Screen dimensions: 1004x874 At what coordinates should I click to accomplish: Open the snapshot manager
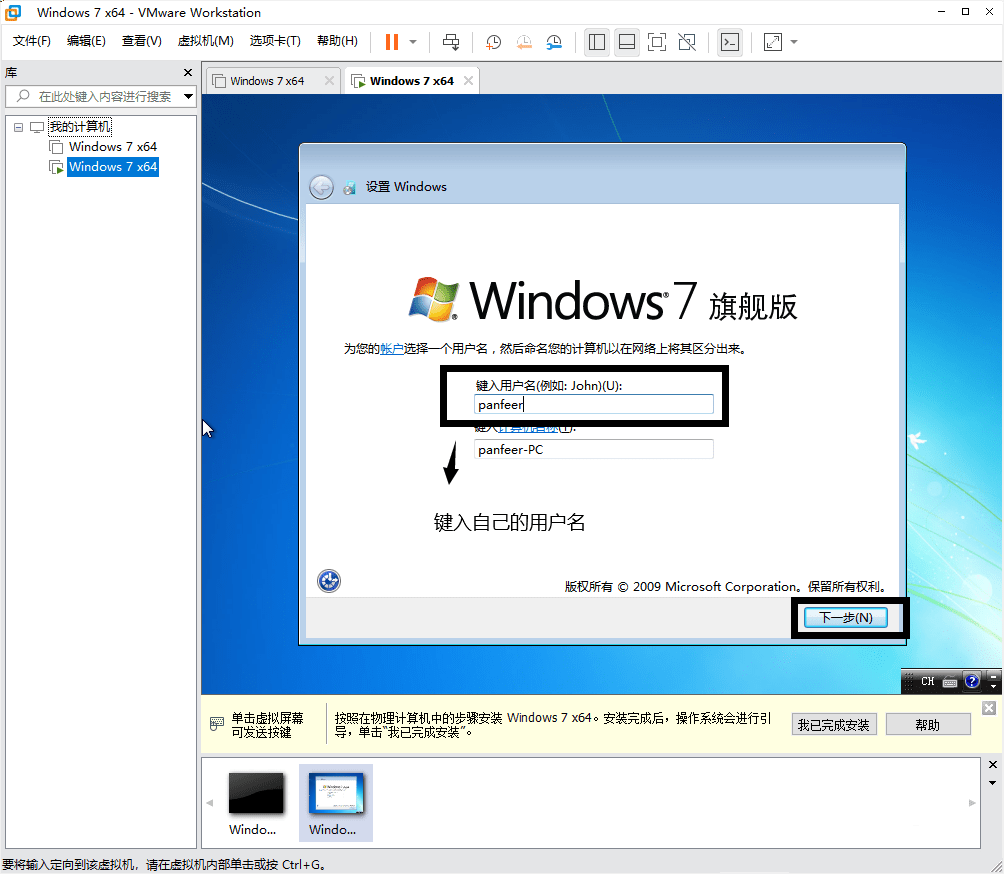coord(554,42)
